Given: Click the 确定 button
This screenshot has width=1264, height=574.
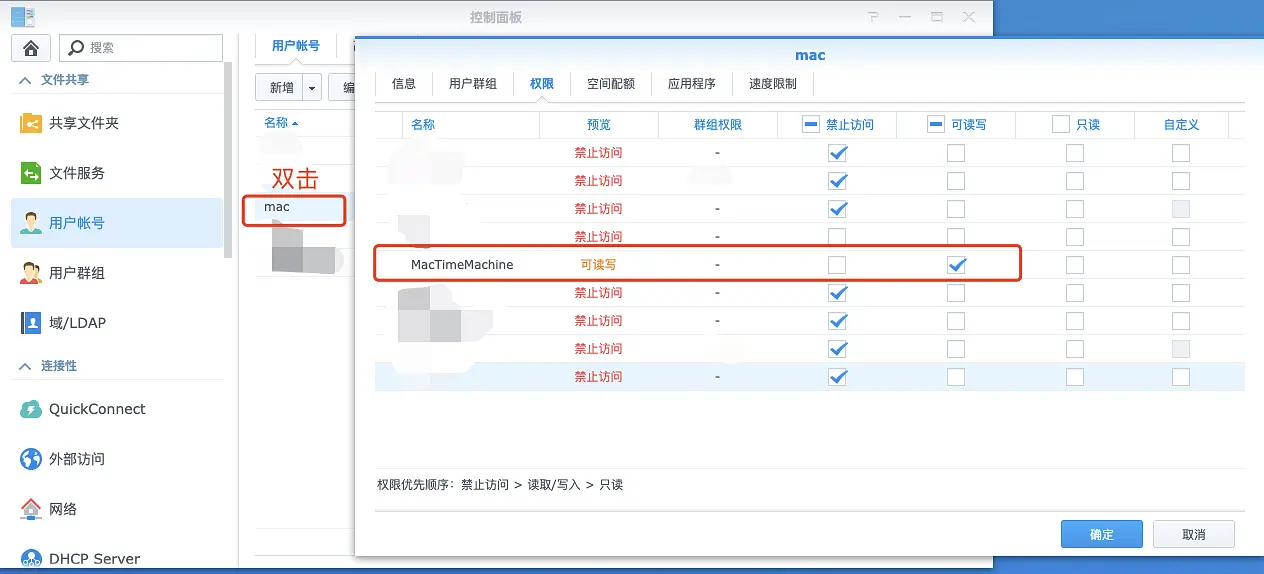Looking at the screenshot, I should coord(1102,534).
